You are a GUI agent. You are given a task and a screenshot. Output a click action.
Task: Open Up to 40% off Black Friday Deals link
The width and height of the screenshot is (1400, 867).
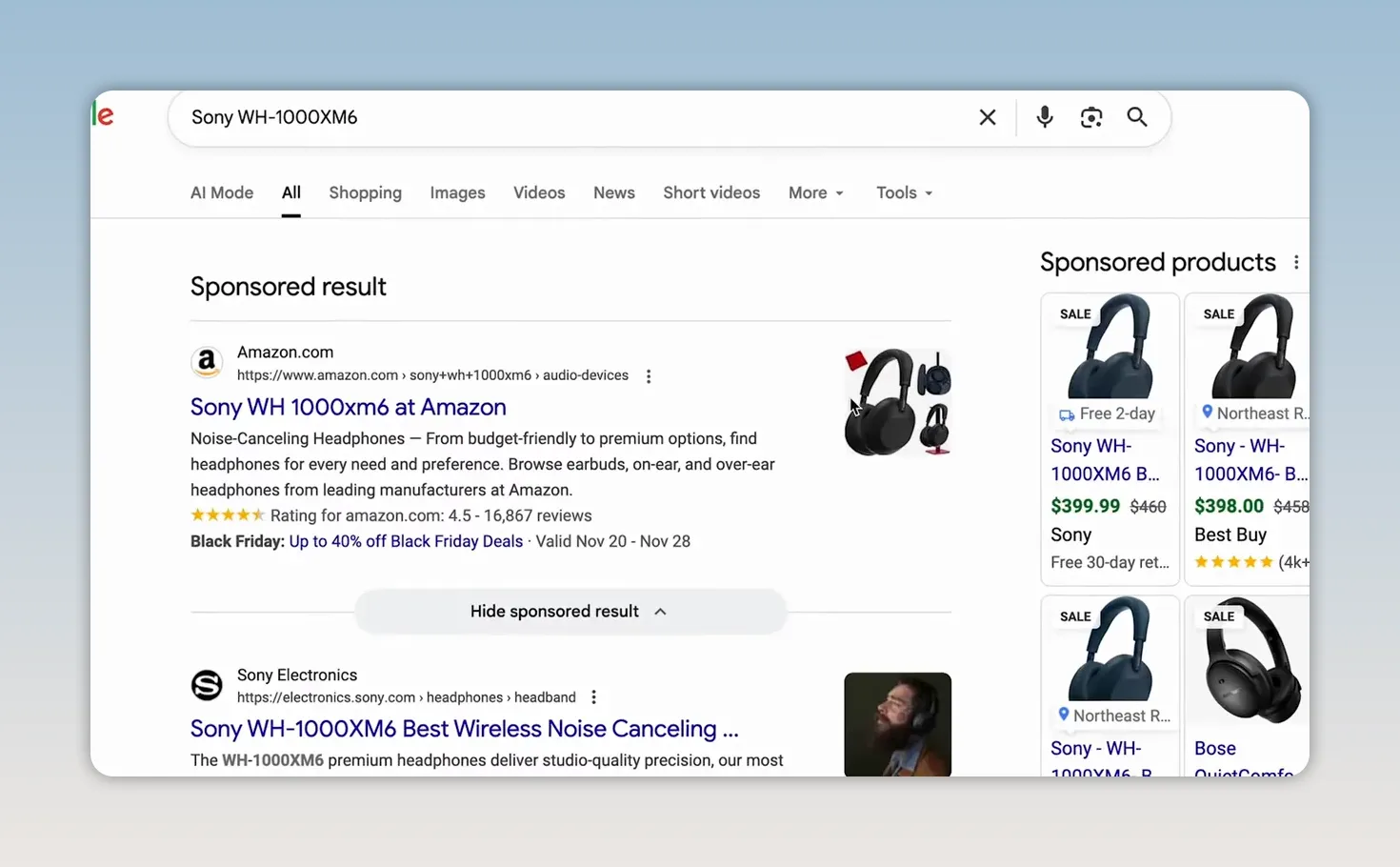406,541
